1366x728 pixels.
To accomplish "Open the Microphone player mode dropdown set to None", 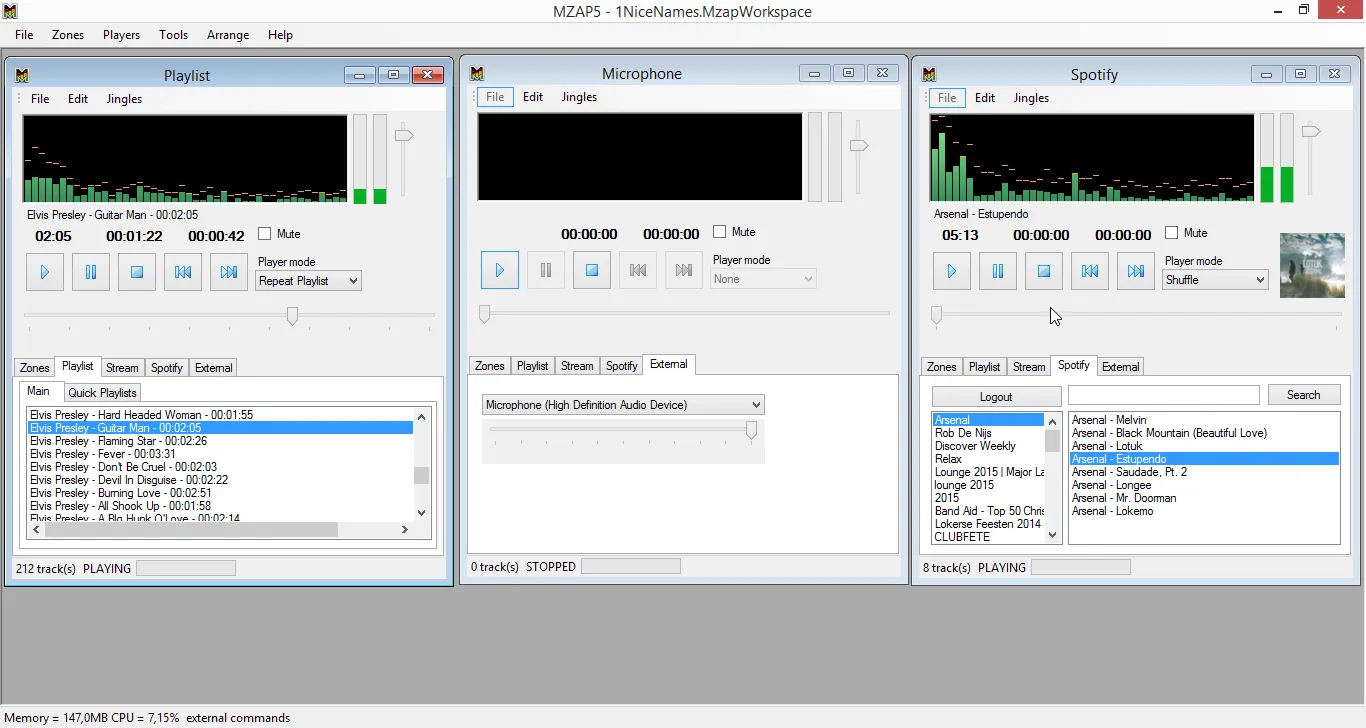I will (x=764, y=279).
